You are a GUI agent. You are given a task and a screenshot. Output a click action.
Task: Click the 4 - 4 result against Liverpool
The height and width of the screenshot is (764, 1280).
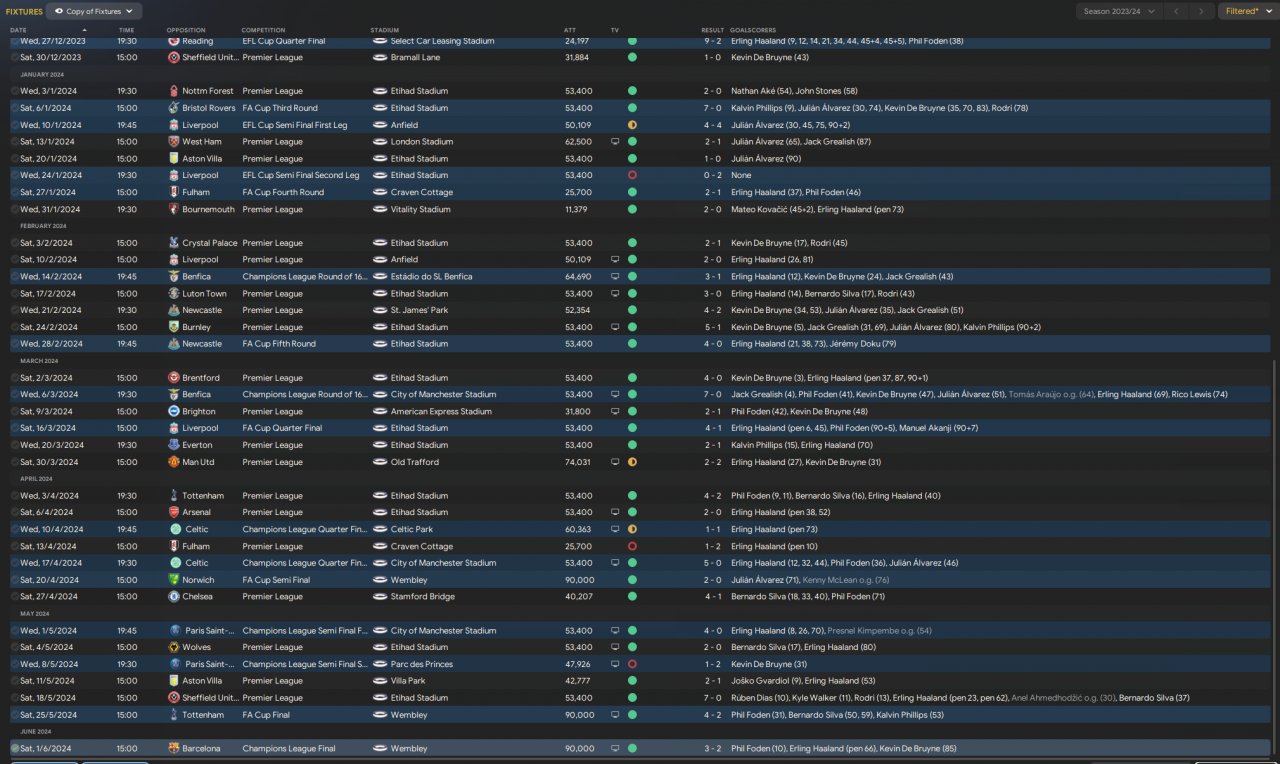pos(712,125)
